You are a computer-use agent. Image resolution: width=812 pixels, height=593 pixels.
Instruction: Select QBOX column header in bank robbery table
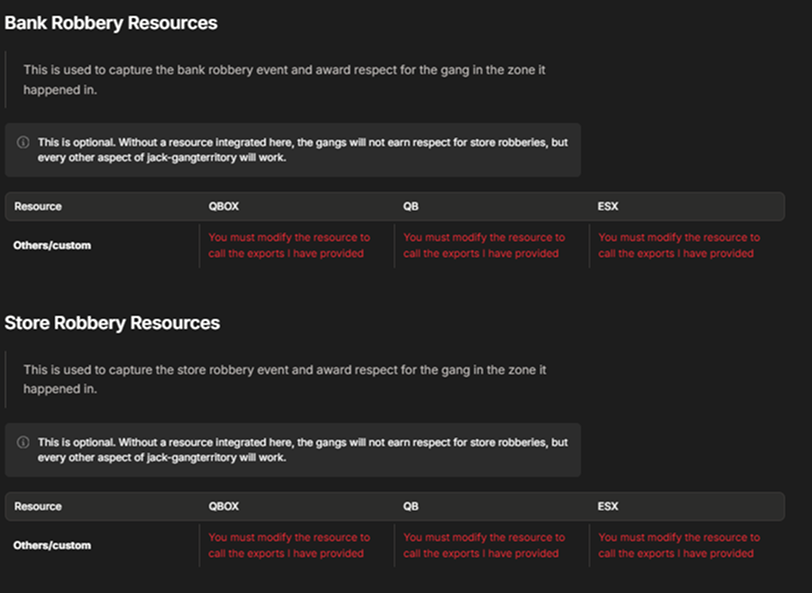[224, 206]
